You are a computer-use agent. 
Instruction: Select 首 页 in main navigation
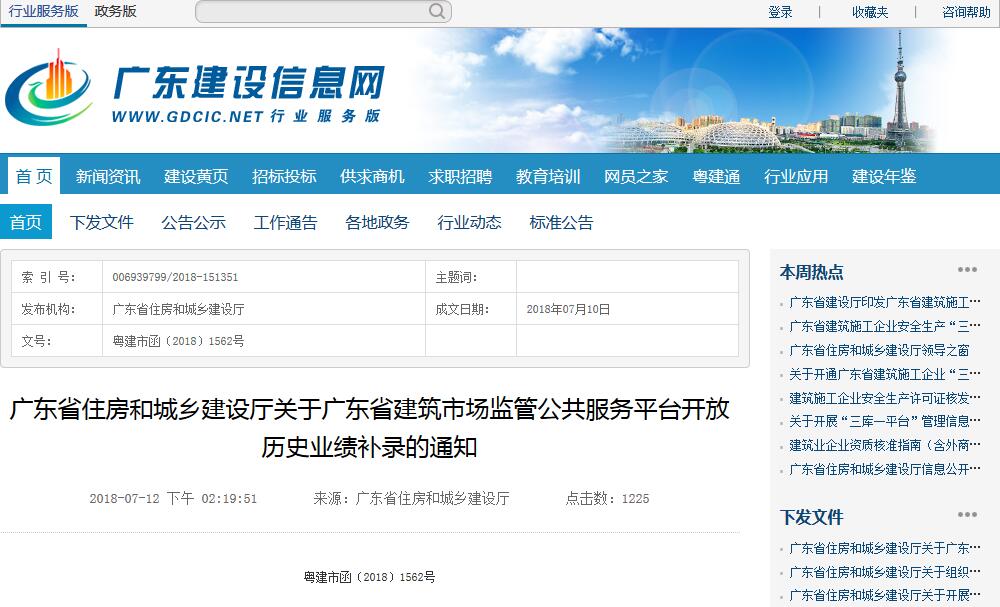(34, 176)
